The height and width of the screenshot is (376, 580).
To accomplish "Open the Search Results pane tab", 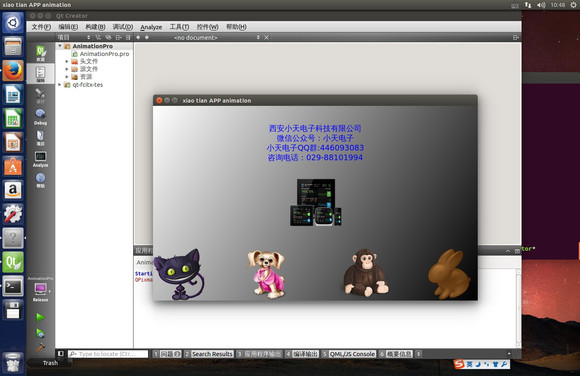I will click(x=209, y=354).
